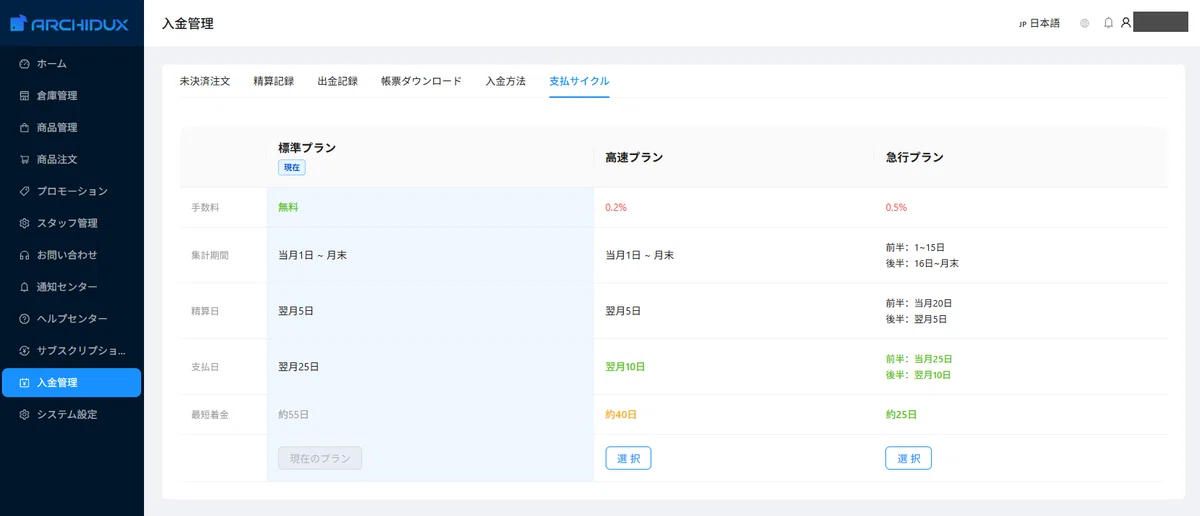Click the 商品管理 bag icon
Viewport: 1200px width, 516px height.
point(24,128)
